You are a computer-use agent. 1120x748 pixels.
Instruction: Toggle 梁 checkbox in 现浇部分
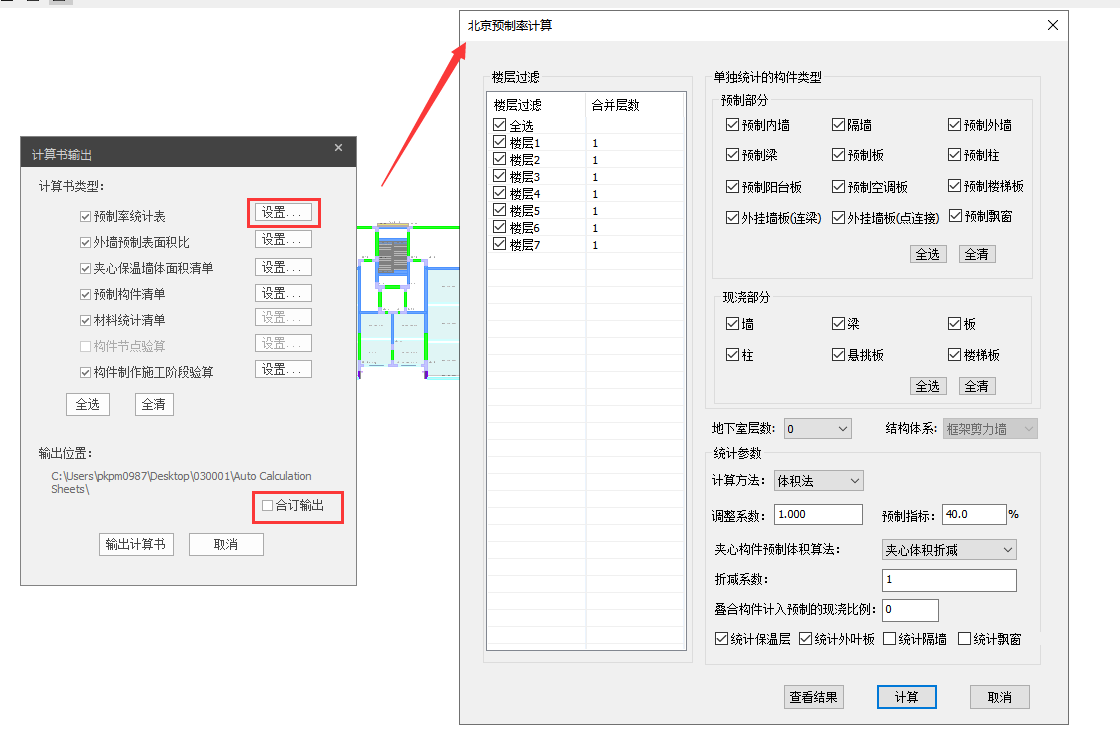[x=839, y=324]
